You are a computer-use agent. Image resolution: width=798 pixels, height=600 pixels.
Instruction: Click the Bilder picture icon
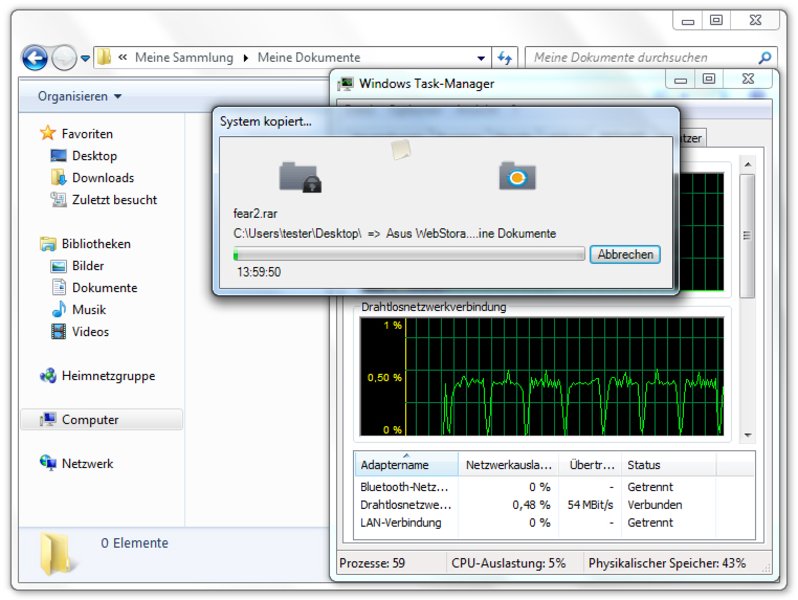click(59, 266)
